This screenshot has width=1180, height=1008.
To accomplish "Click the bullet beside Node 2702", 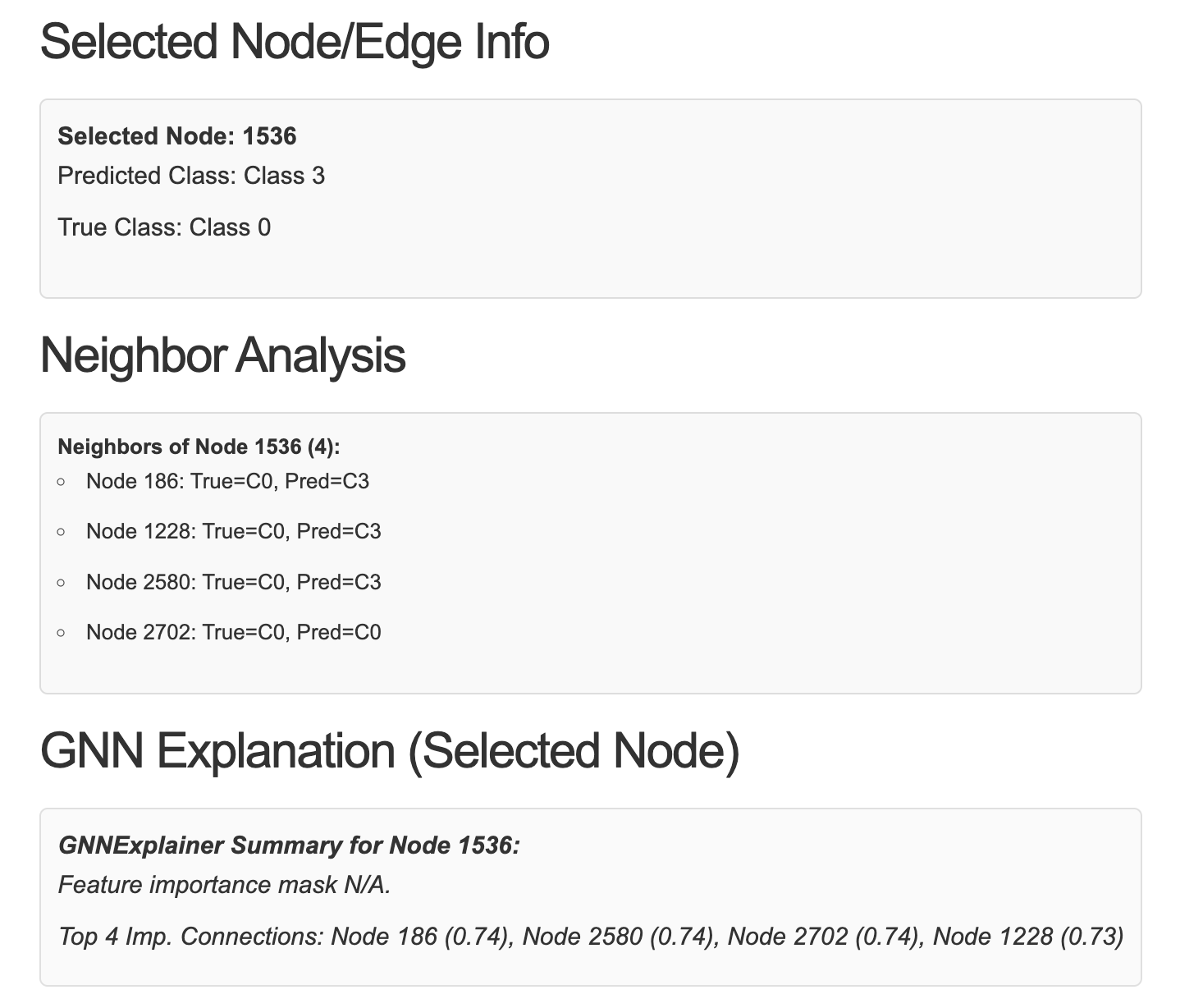I will pos(62,634).
